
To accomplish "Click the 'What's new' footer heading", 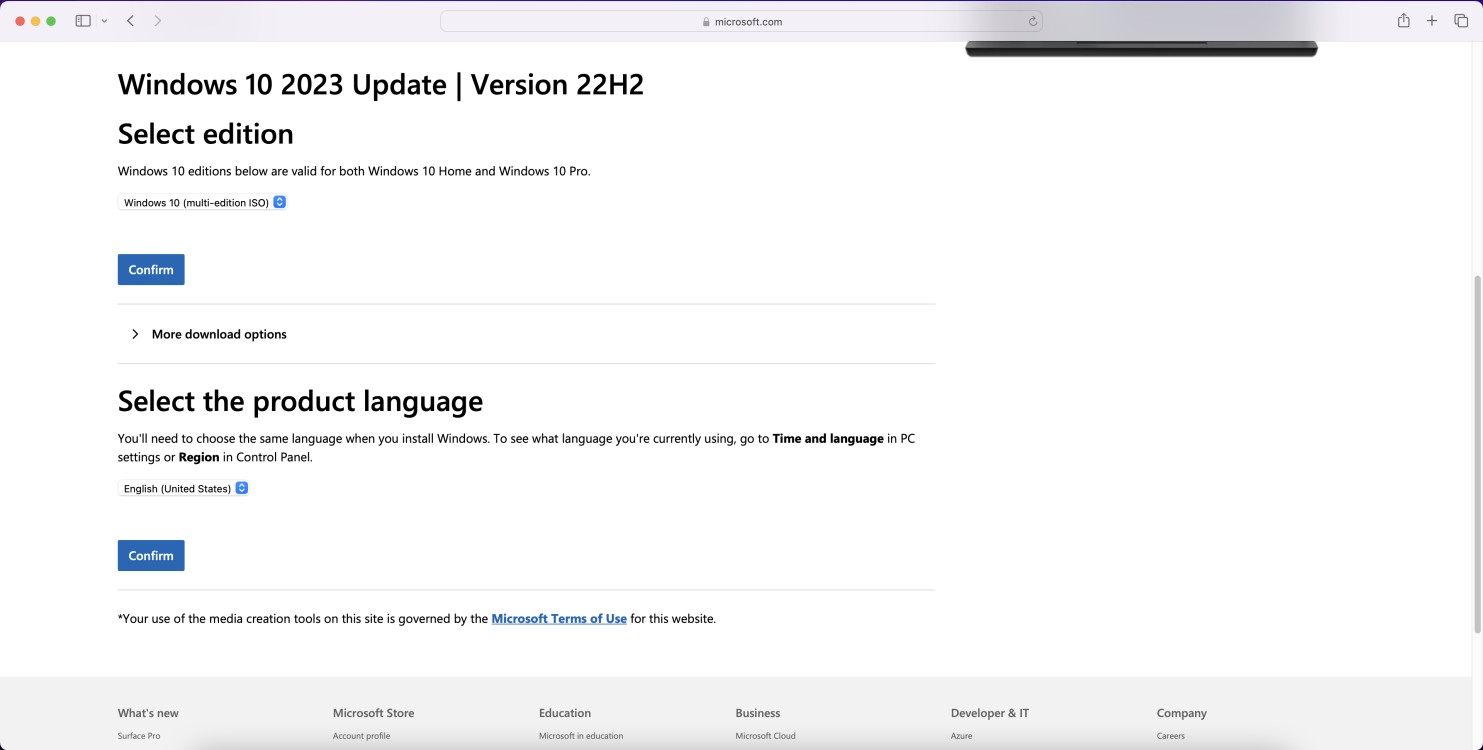I will (148, 713).
